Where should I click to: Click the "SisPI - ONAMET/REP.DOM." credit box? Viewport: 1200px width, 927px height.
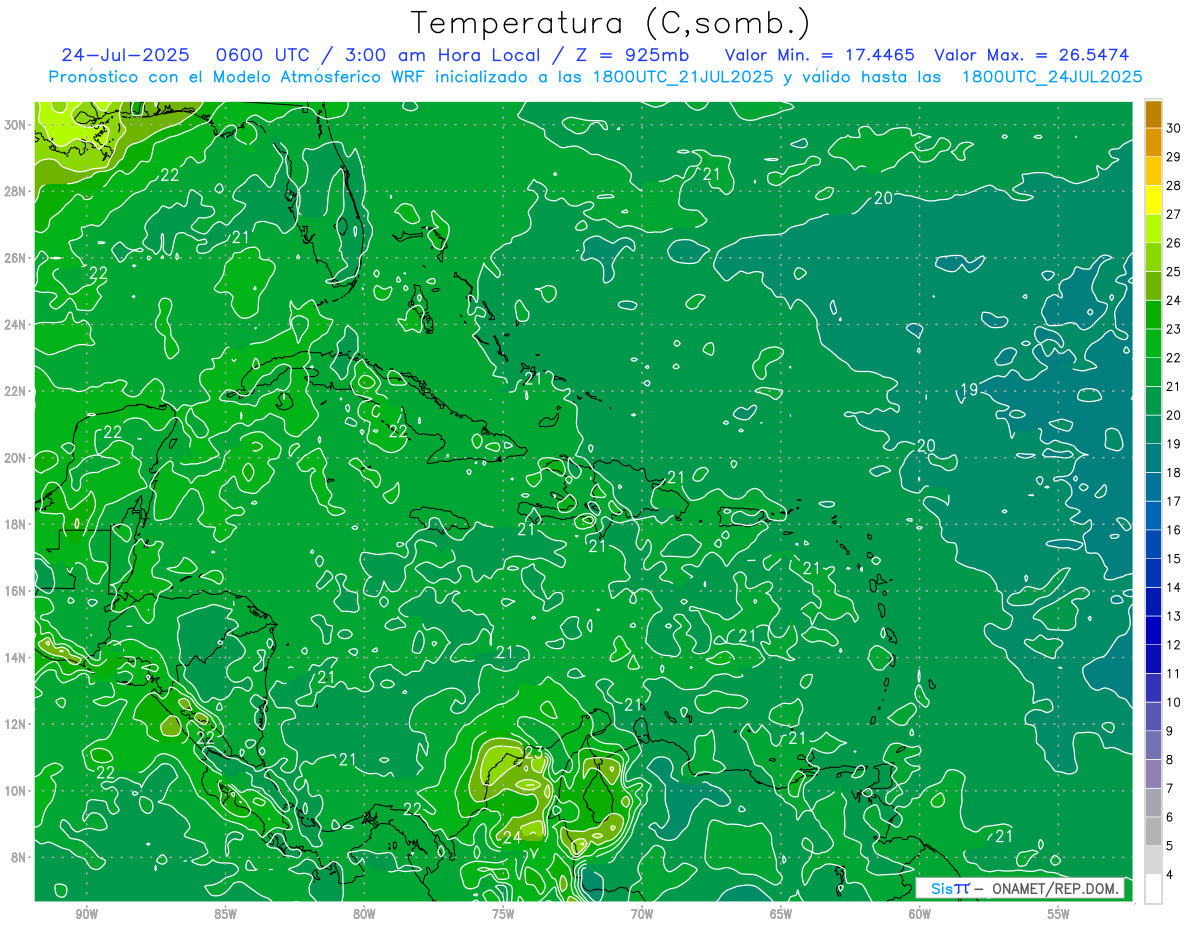click(x=1020, y=888)
